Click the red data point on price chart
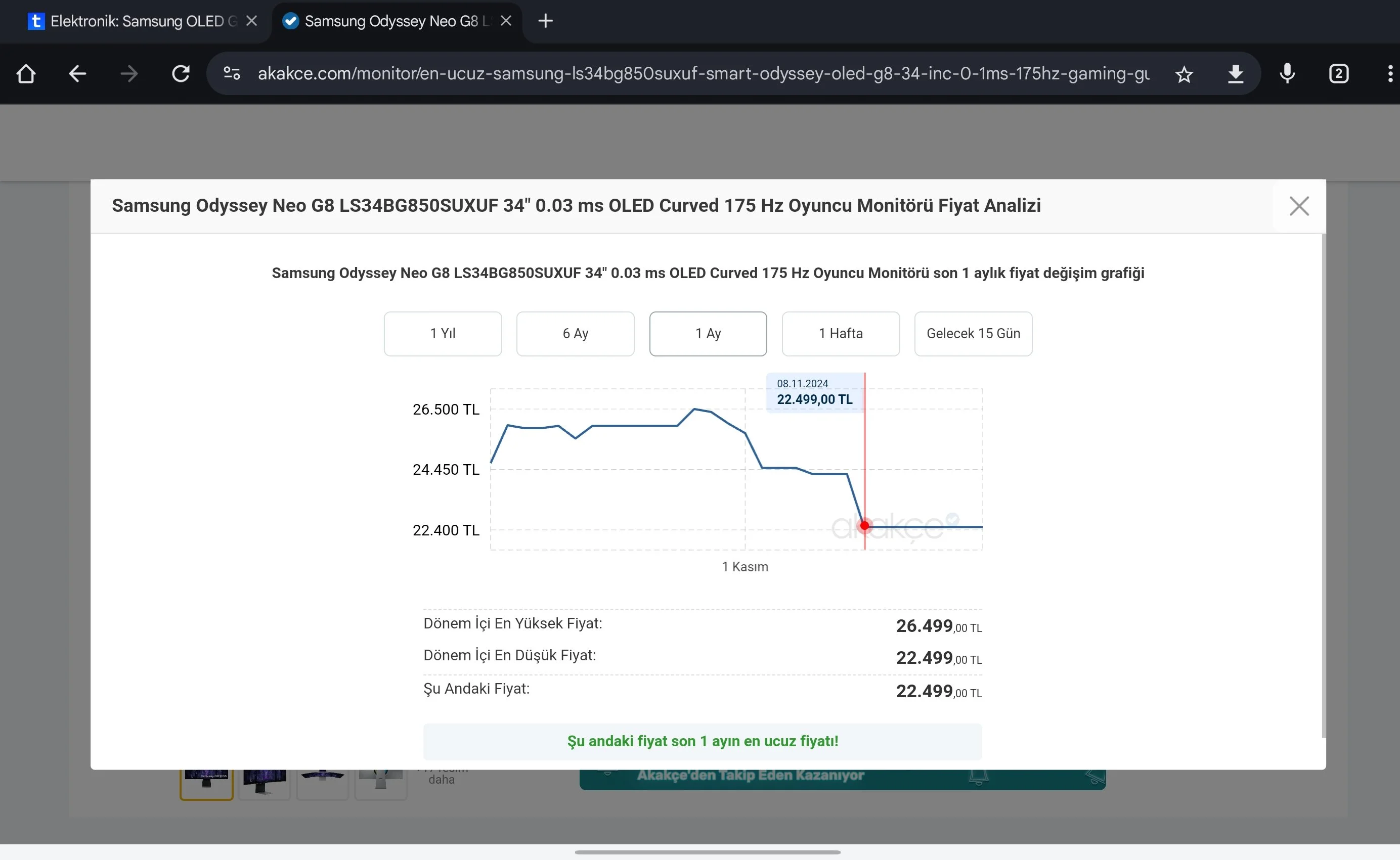Screen dimensions: 1400x860 click(x=864, y=526)
